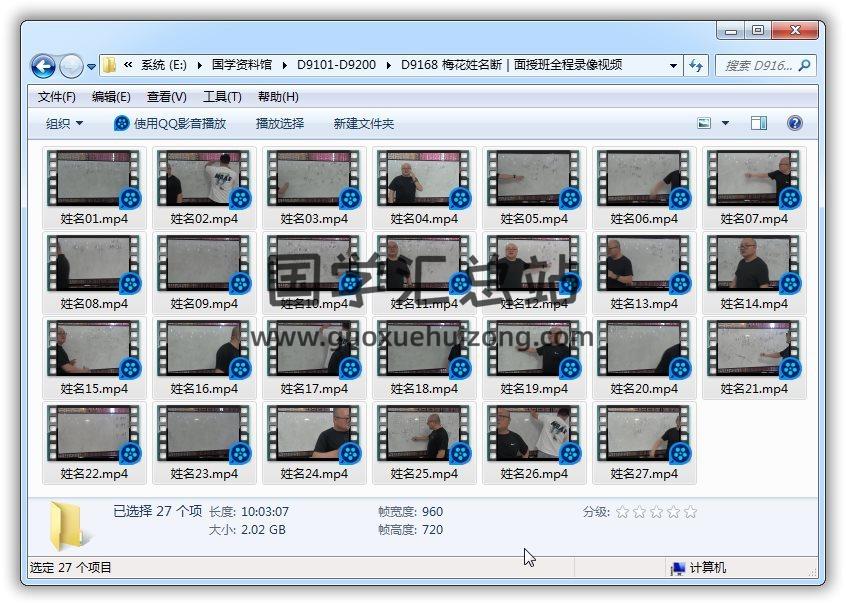Open 工具(T) menu
The width and height of the screenshot is (846, 606).
pos(222,97)
